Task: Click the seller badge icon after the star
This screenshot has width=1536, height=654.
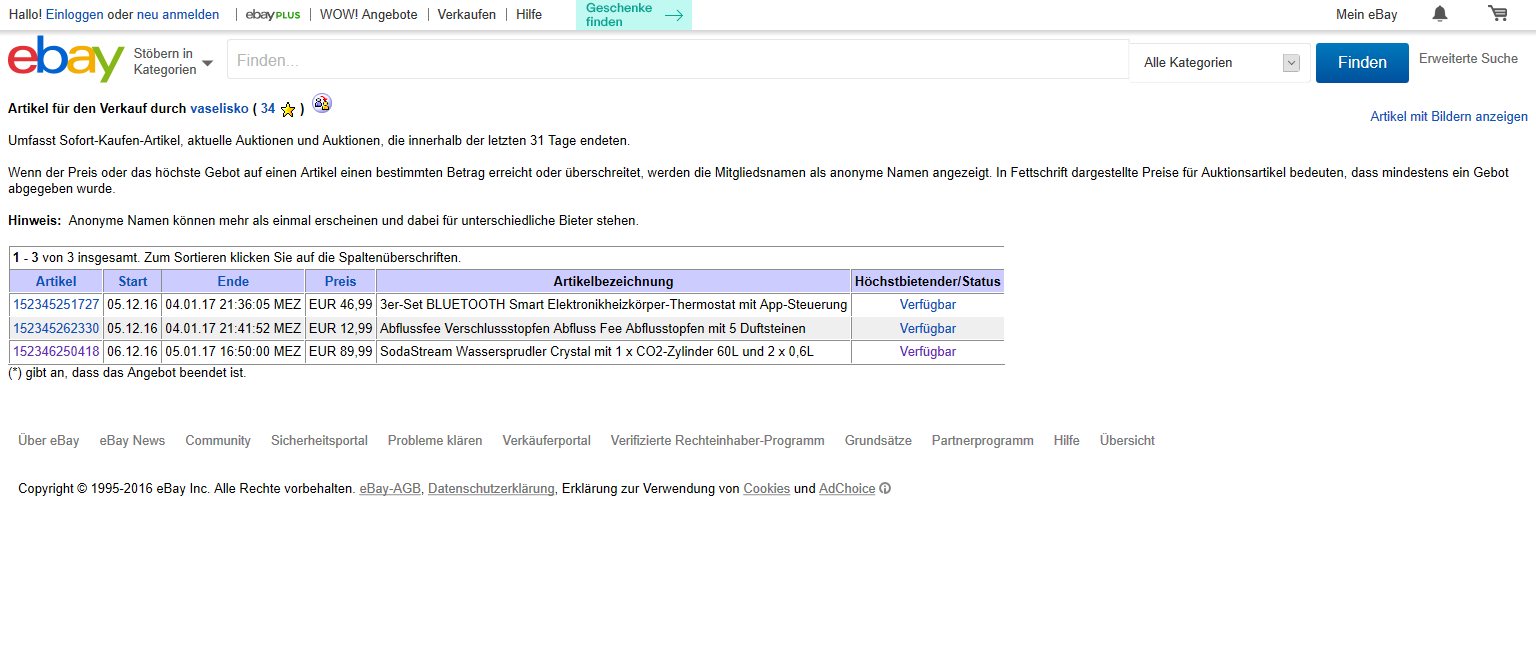Action: pyautogui.click(x=321, y=102)
